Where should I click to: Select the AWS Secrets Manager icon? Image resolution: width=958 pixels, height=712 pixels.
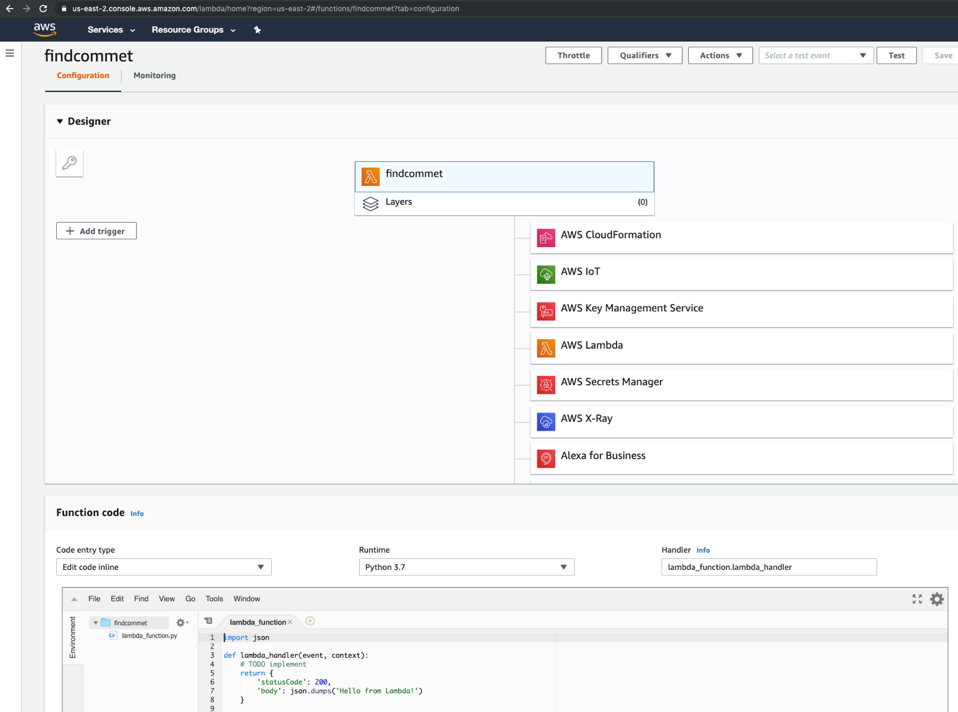[x=546, y=384]
